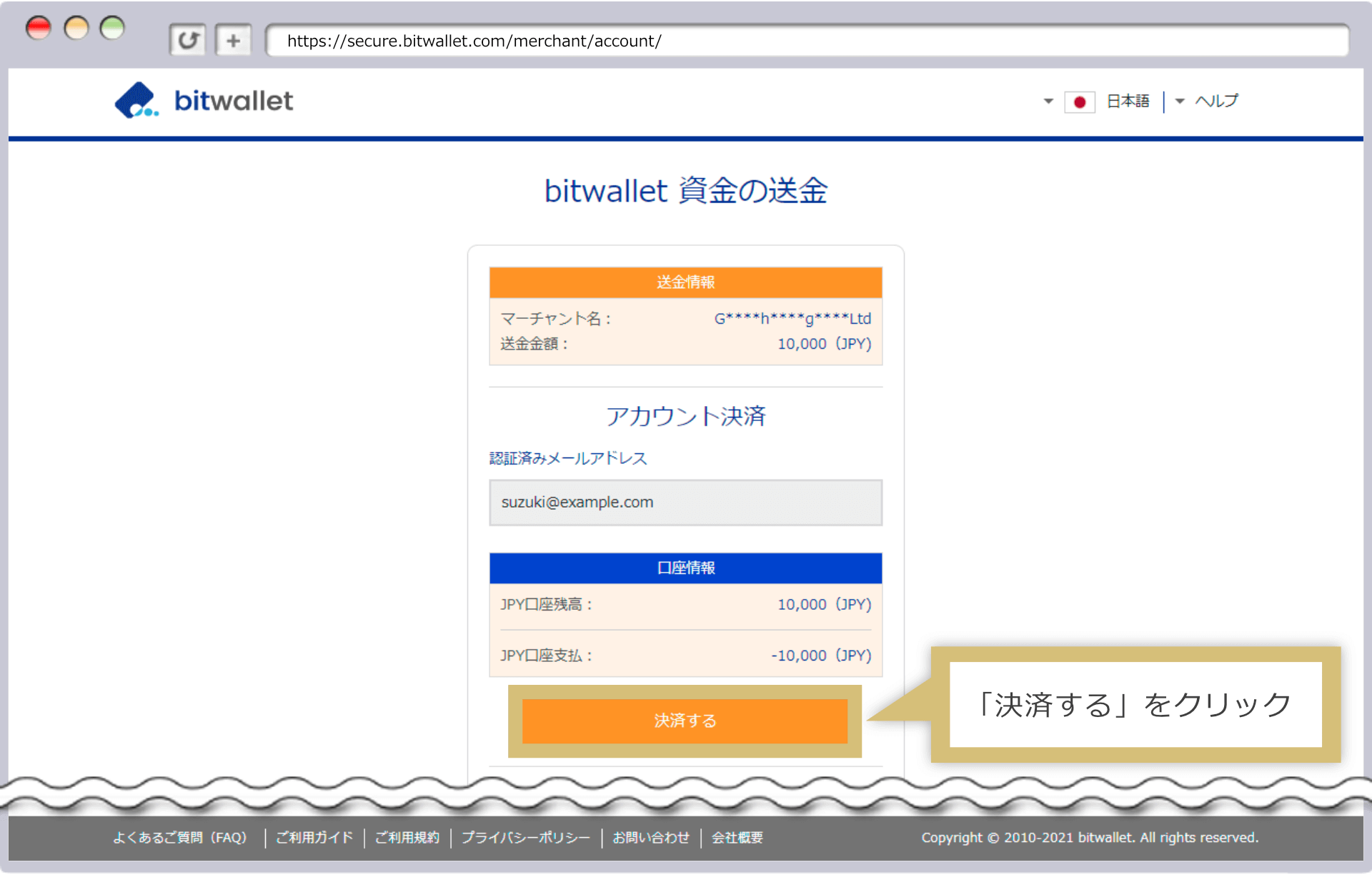
Task: Click the マーチャント名 label
Action: pyautogui.click(x=555, y=318)
